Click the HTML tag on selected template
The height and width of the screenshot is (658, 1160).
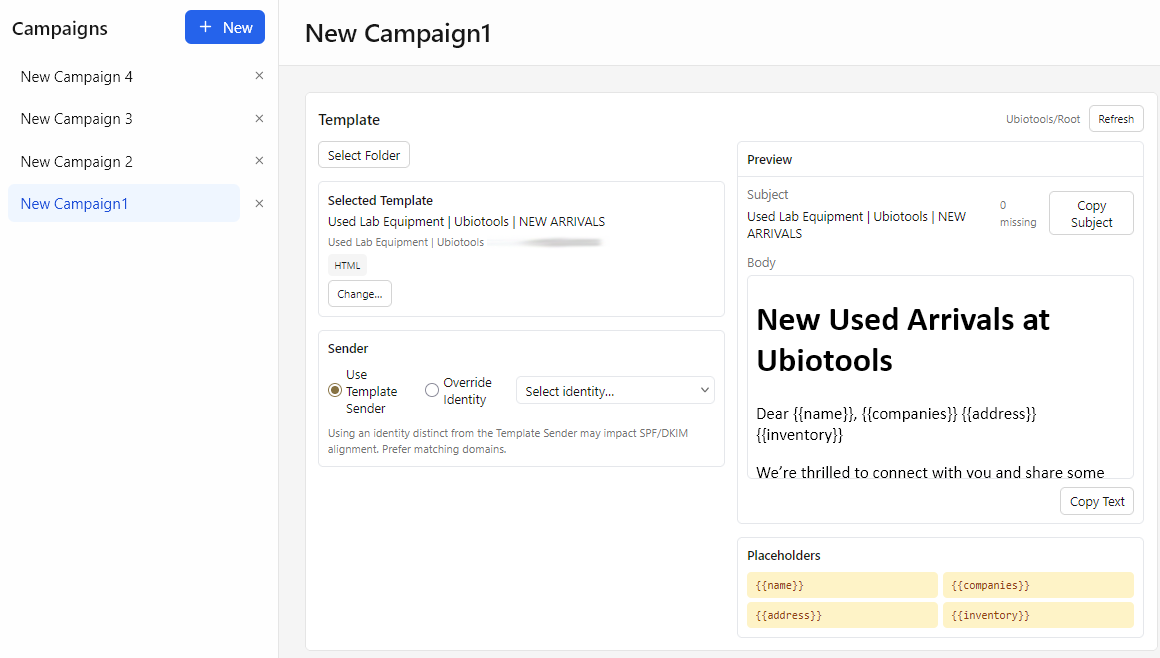(347, 265)
